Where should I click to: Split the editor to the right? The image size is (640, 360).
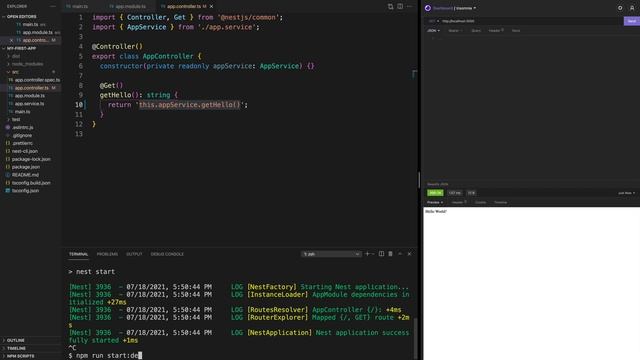click(x=400, y=7)
